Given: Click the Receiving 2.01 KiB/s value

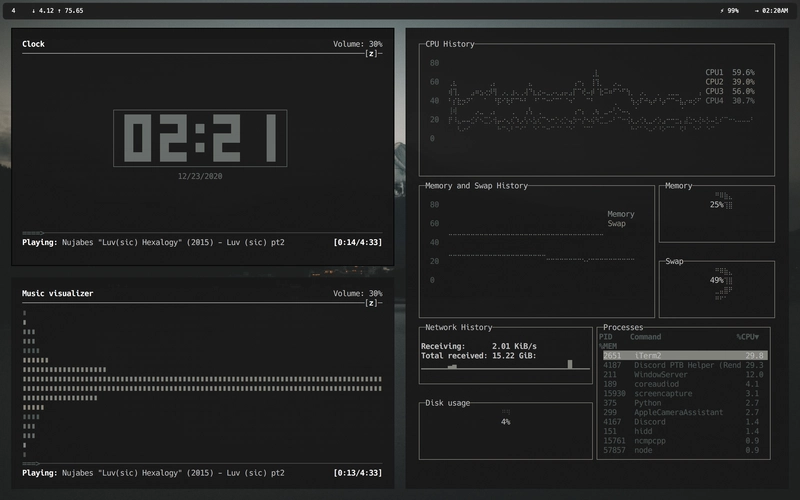Looking at the screenshot, I should [514, 346].
